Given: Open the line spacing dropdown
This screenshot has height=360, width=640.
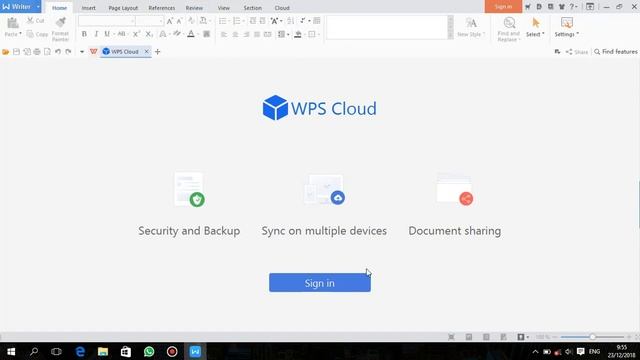Looking at the screenshot, I should point(283,35).
